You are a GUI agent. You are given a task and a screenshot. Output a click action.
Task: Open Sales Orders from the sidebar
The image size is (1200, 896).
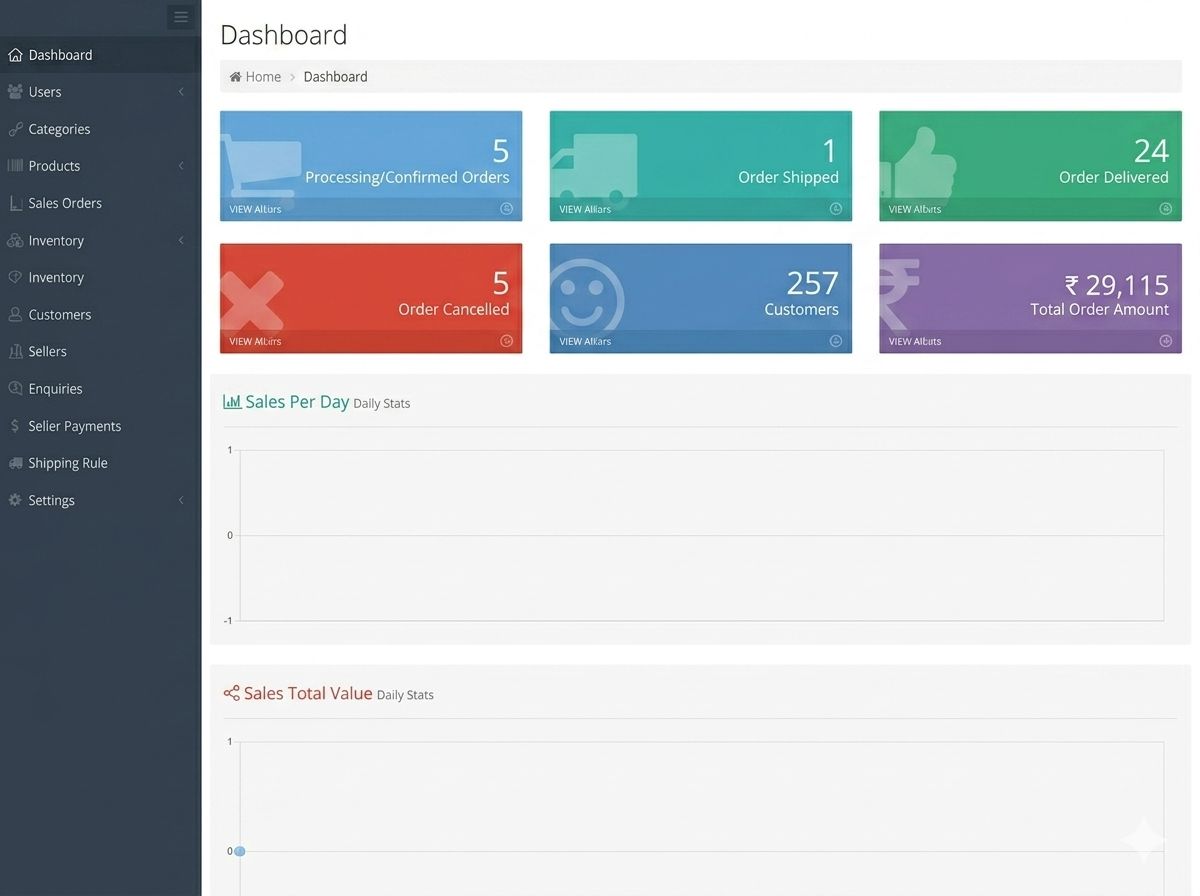(65, 203)
